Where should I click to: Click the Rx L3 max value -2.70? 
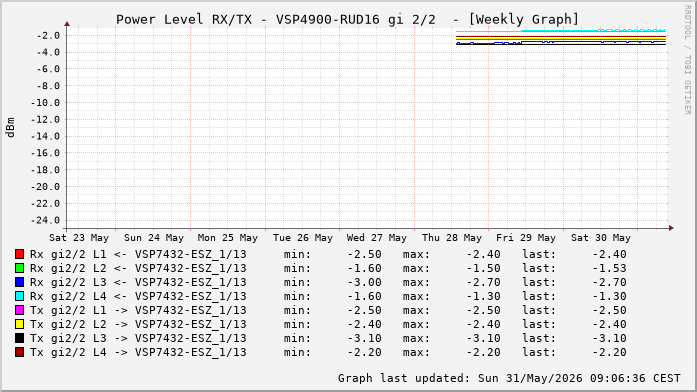(484, 282)
